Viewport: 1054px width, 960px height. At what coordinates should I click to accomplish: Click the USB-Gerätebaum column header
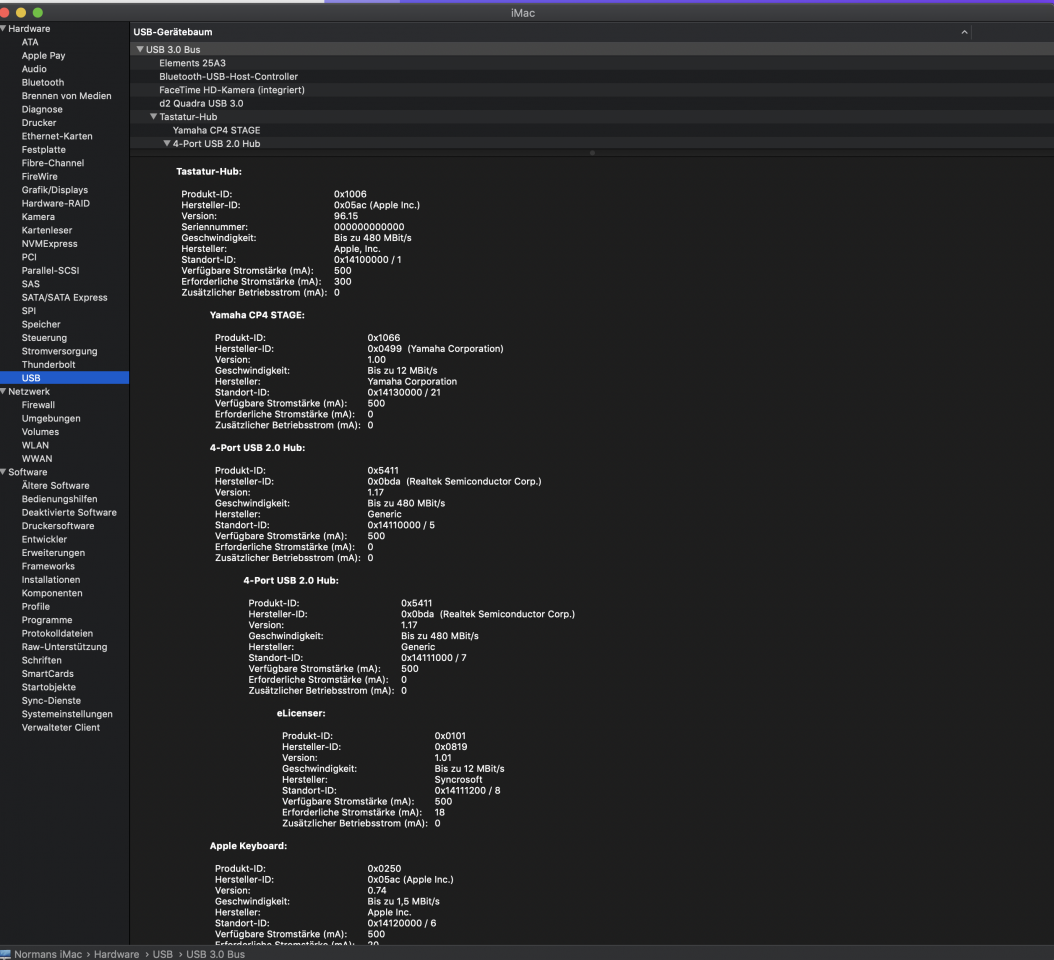[173, 32]
